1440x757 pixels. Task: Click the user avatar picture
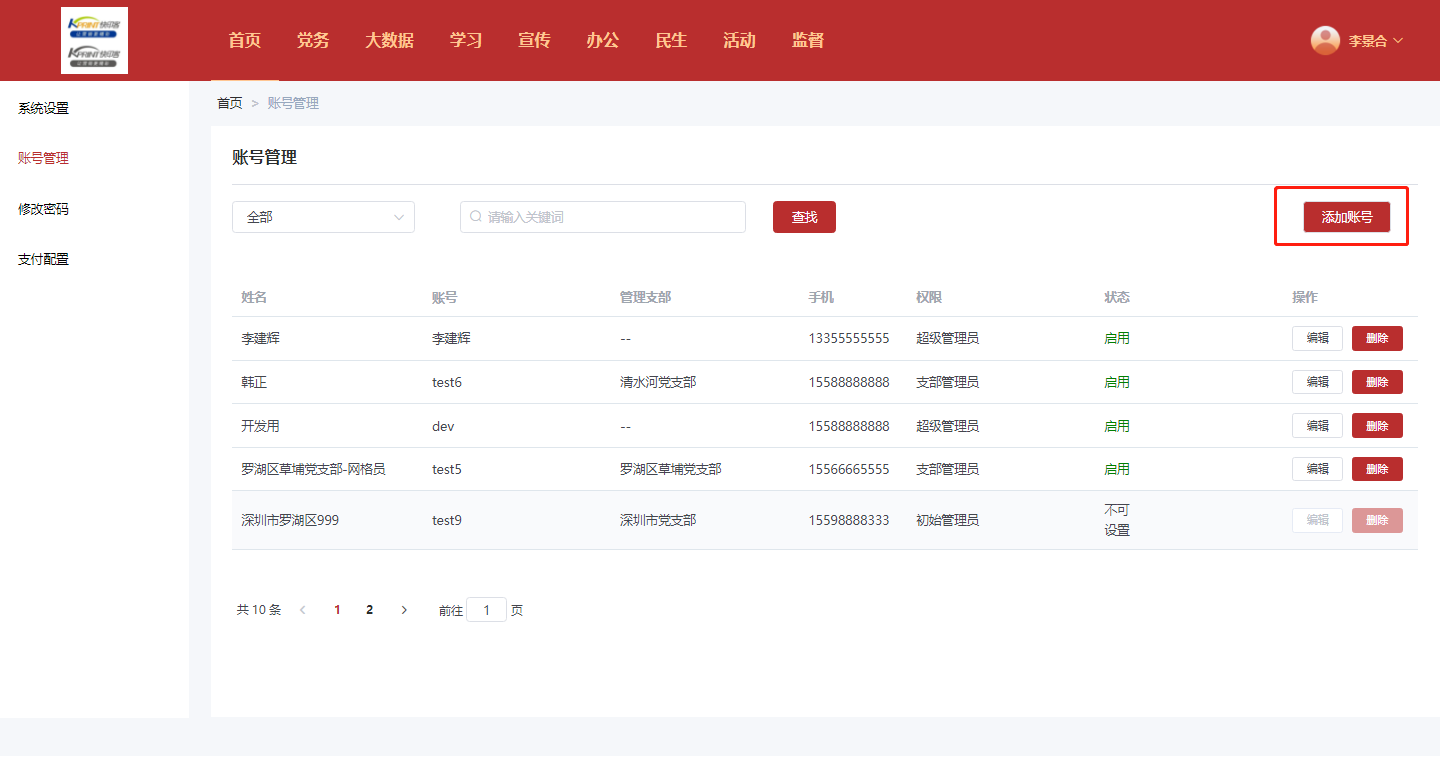pyautogui.click(x=1325, y=40)
